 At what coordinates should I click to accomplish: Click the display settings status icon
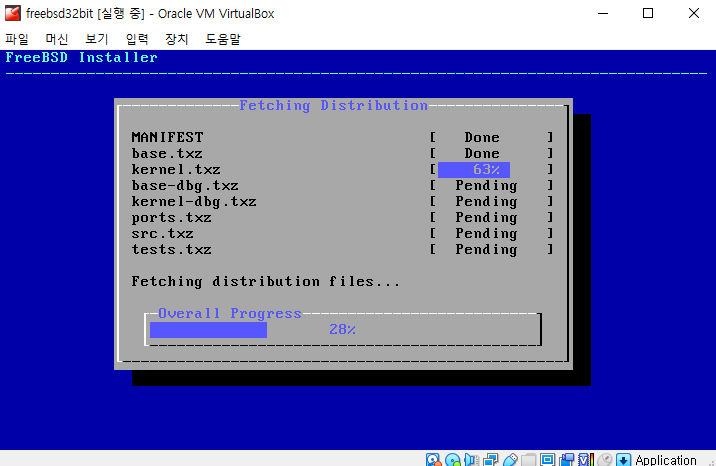point(547,460)
